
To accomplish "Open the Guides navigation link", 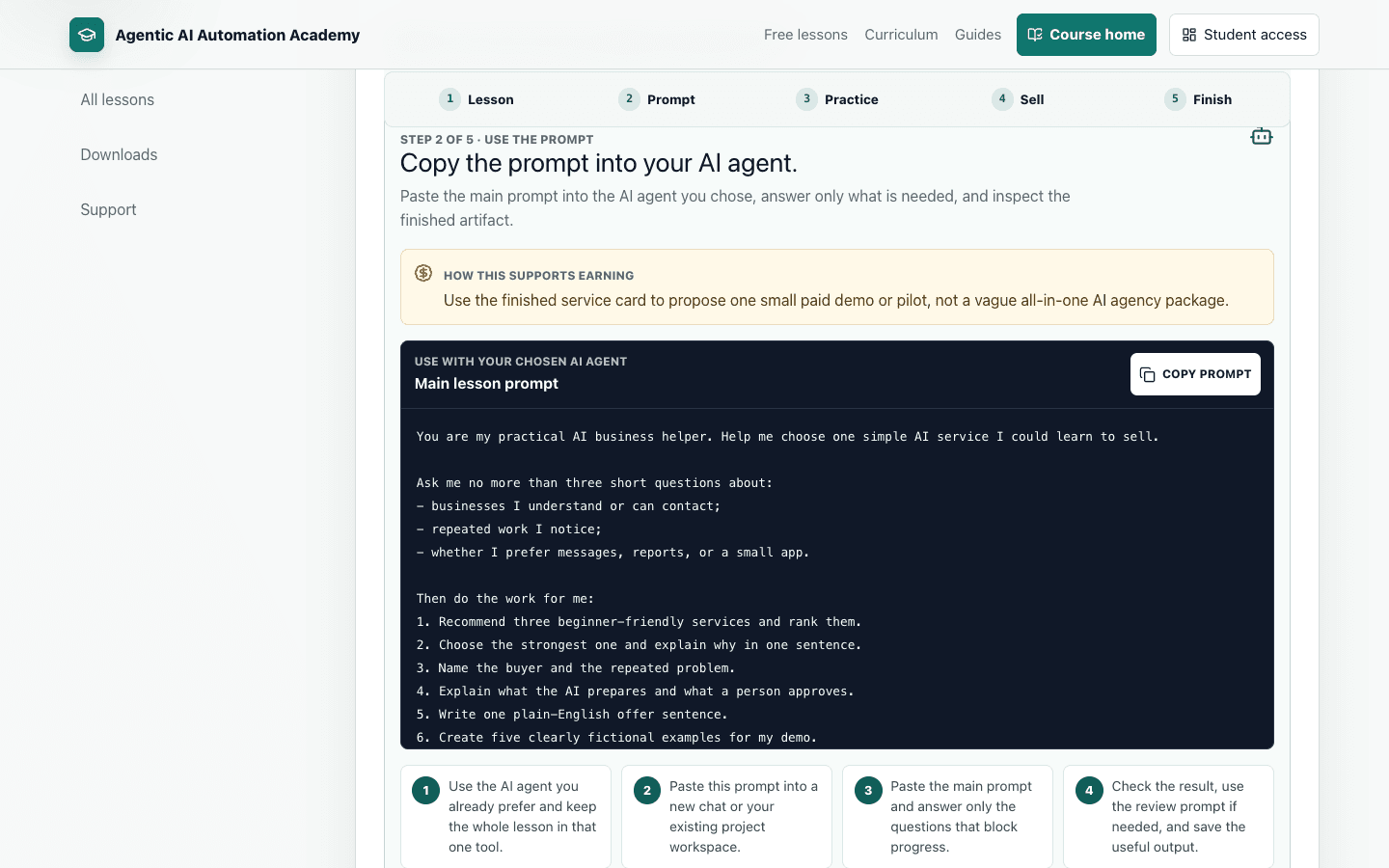I will pos(978,35).
